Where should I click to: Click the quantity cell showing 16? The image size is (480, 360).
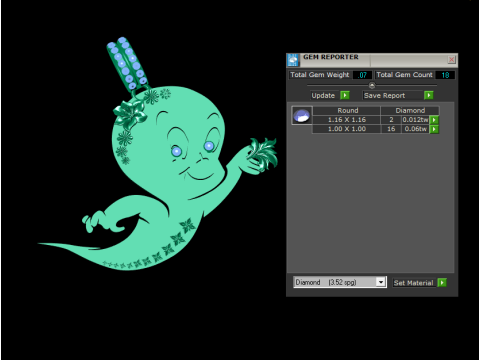[x=391, y=129]
